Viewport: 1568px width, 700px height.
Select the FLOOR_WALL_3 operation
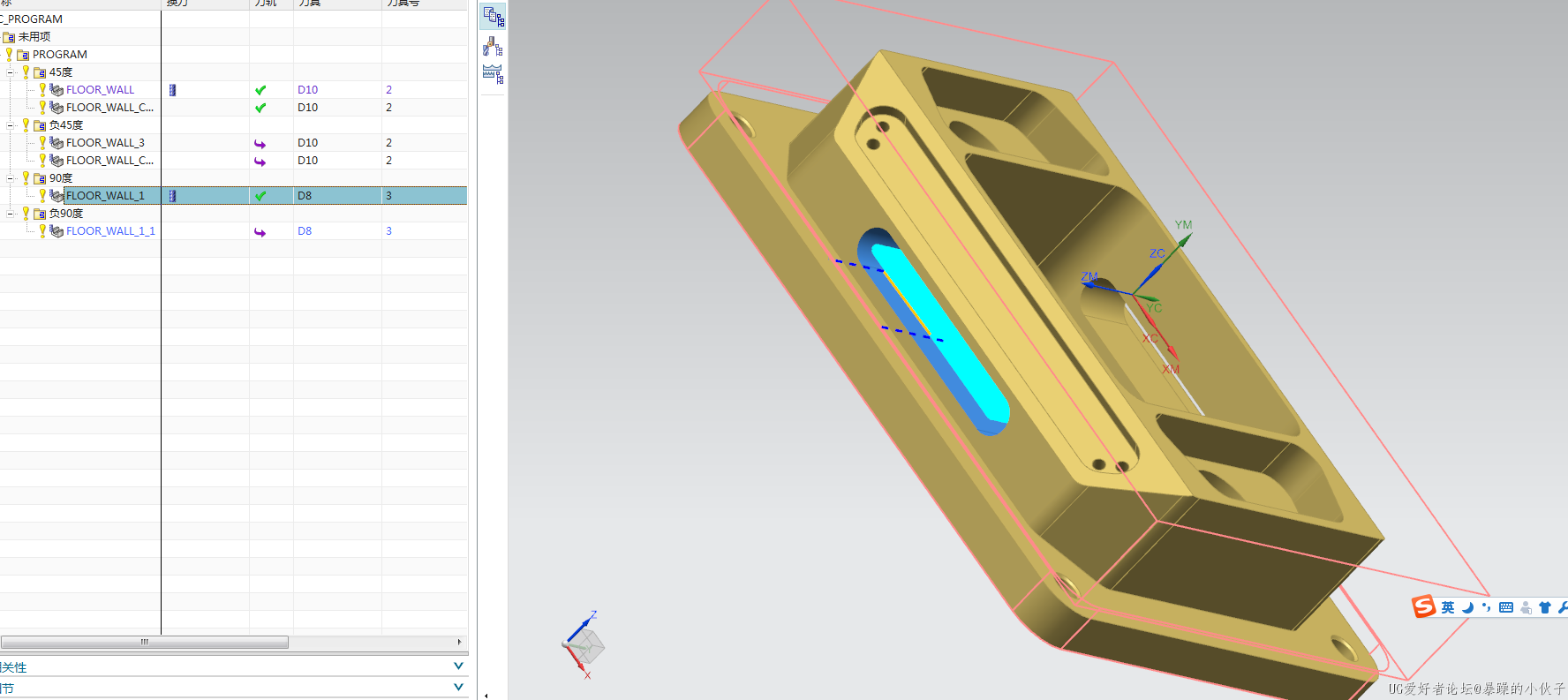105,143
